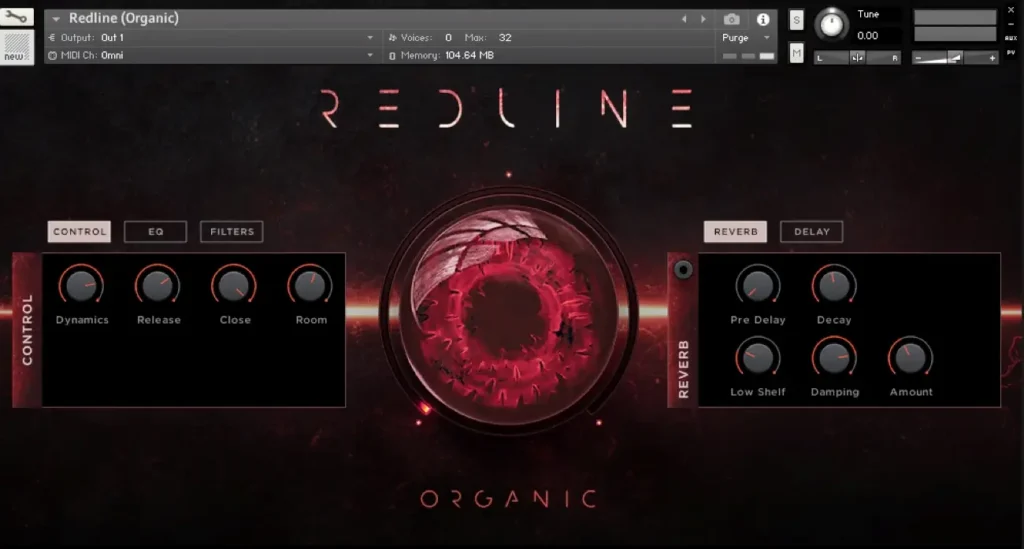Click the large central red orb dial
Screen dimensions: 1024x549
(509, 313)
